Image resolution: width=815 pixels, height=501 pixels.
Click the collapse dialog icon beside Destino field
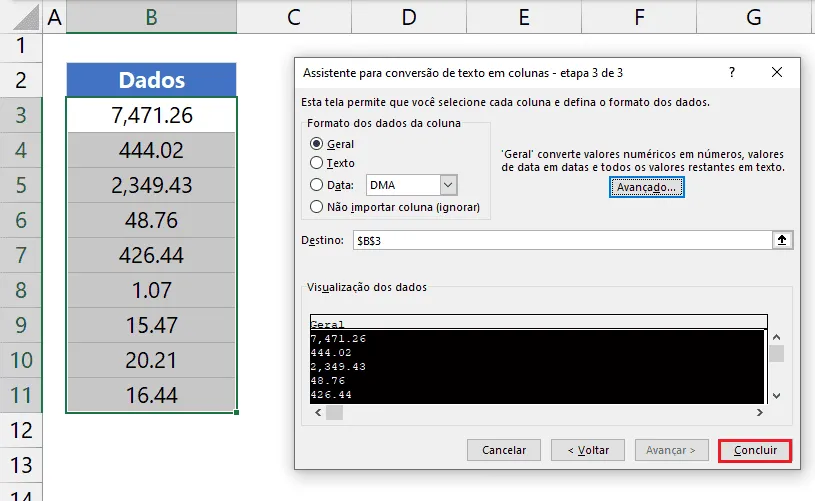[x=782, y=240]
